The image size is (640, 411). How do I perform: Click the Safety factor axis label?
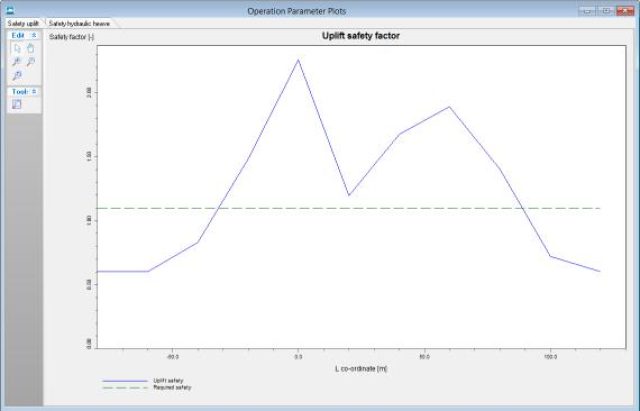click(x=71, y=36)
